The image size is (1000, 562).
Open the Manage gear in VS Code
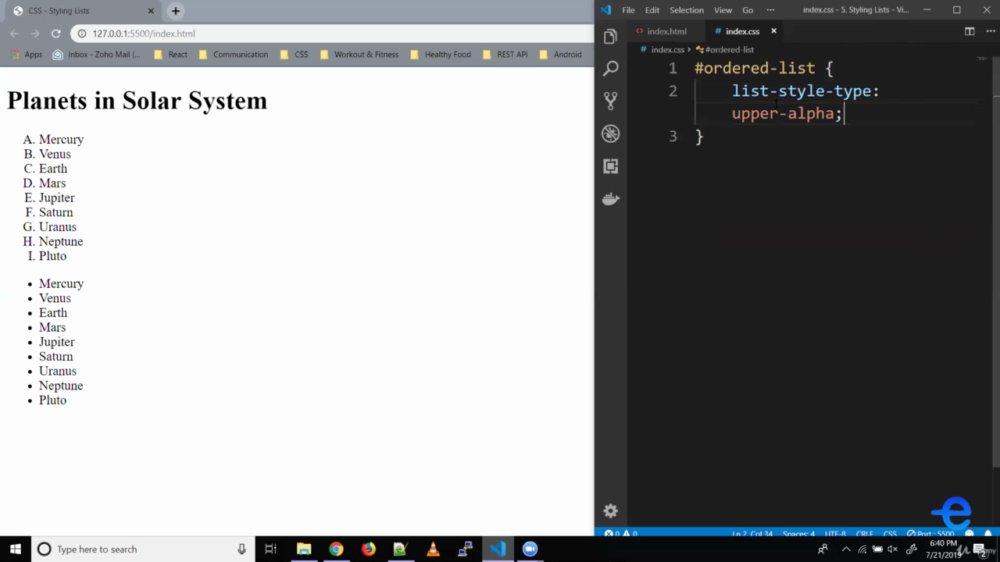610,510
